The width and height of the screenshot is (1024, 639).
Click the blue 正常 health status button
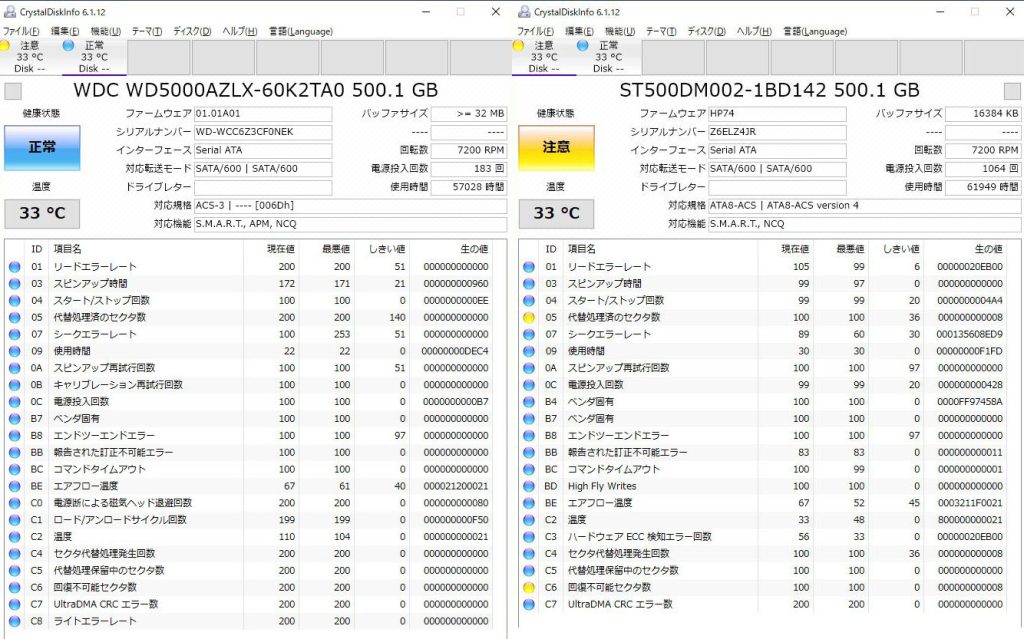point(42,147)
